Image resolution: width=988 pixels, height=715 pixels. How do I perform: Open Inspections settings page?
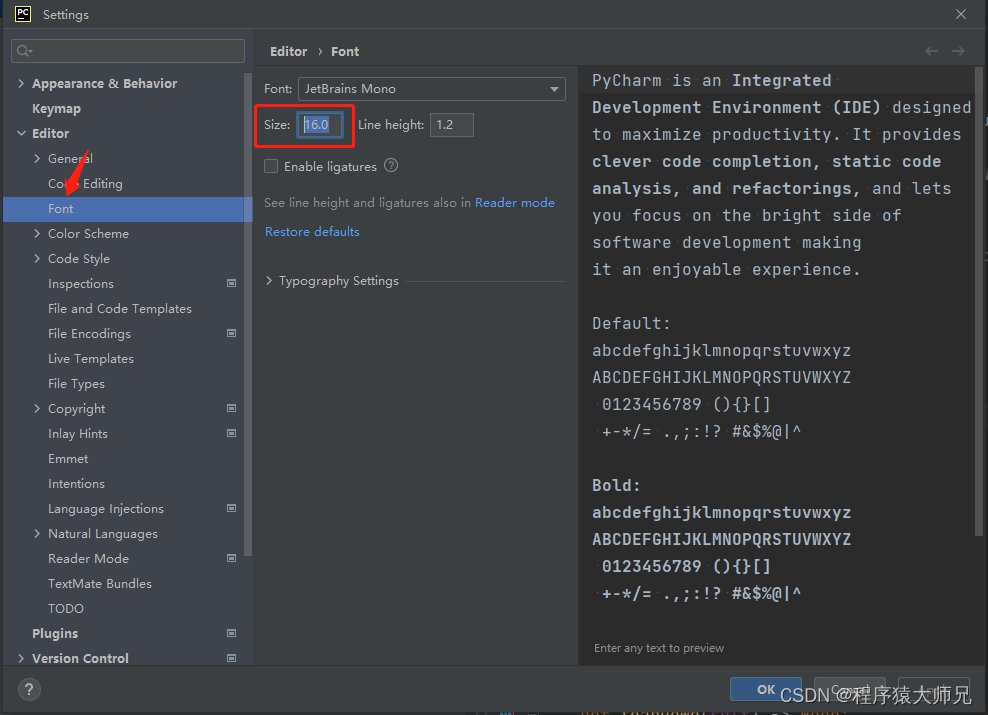coord(81,283)
